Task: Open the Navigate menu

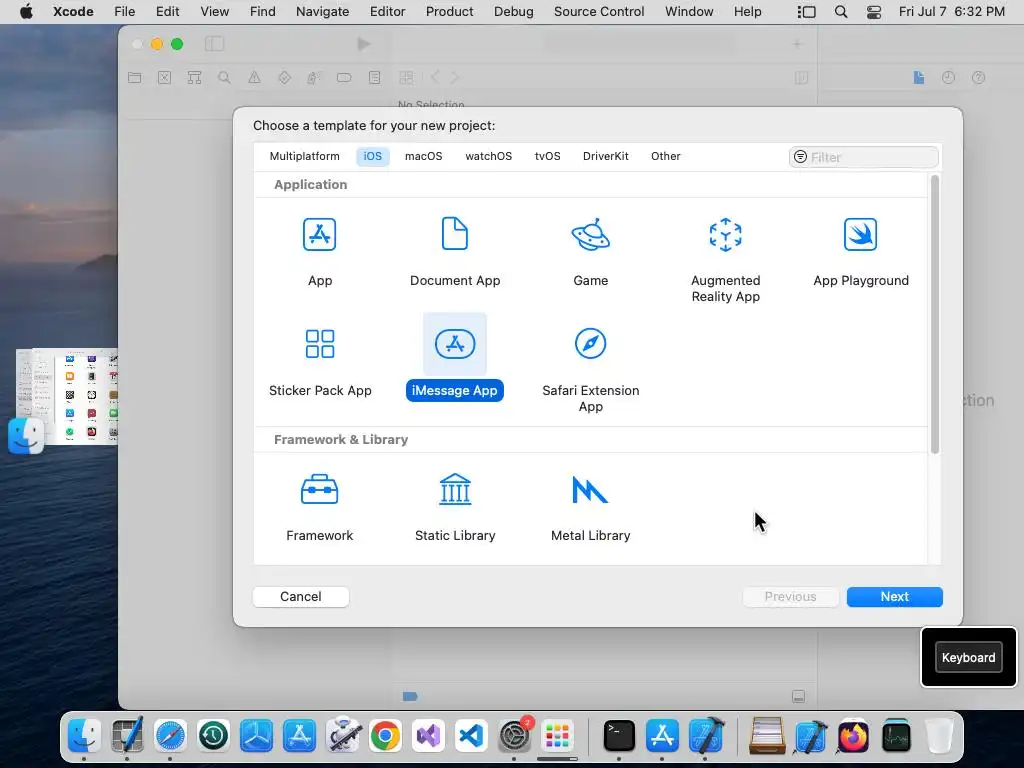Action: 322,12
